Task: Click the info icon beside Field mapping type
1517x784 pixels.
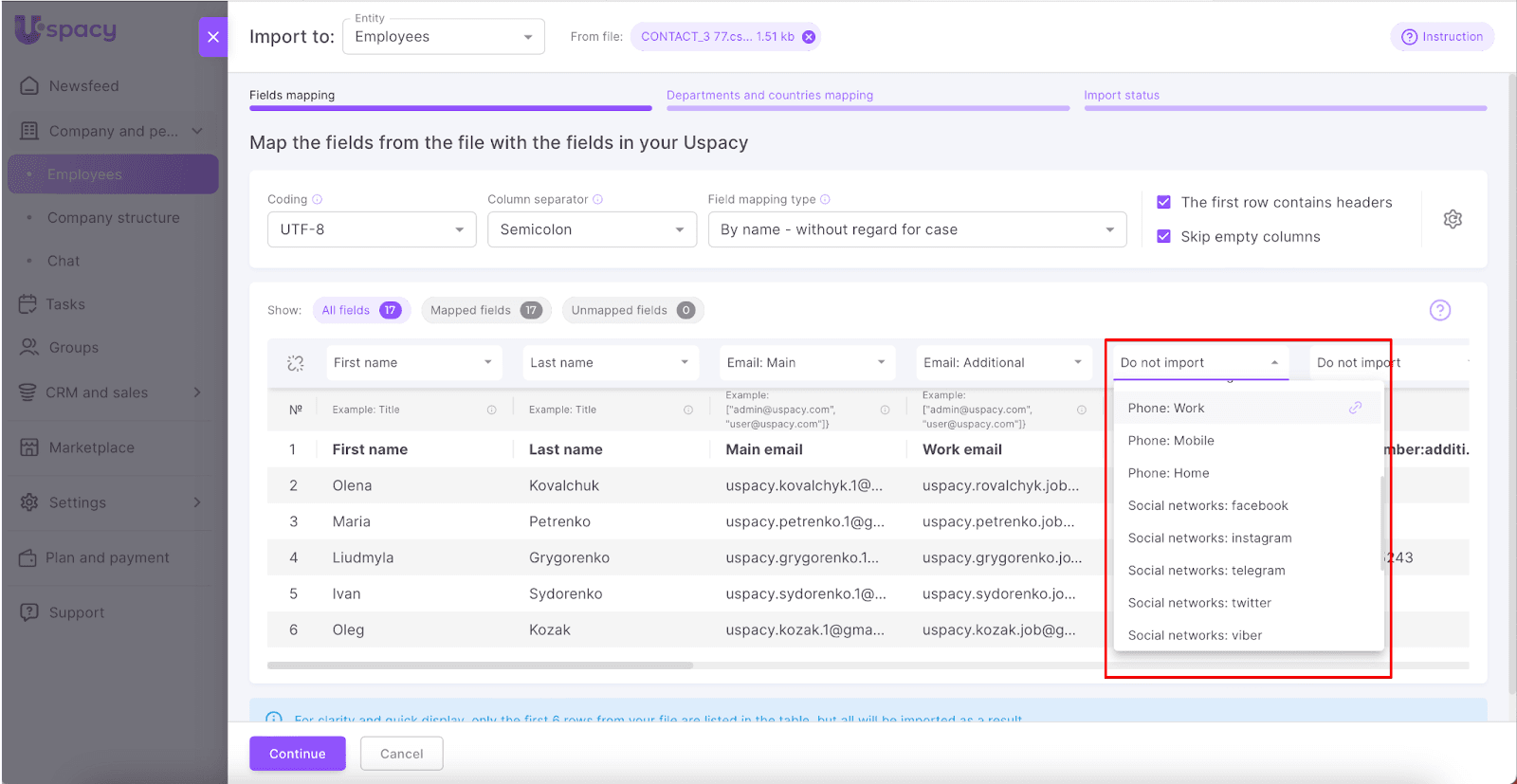Action: 825,199
